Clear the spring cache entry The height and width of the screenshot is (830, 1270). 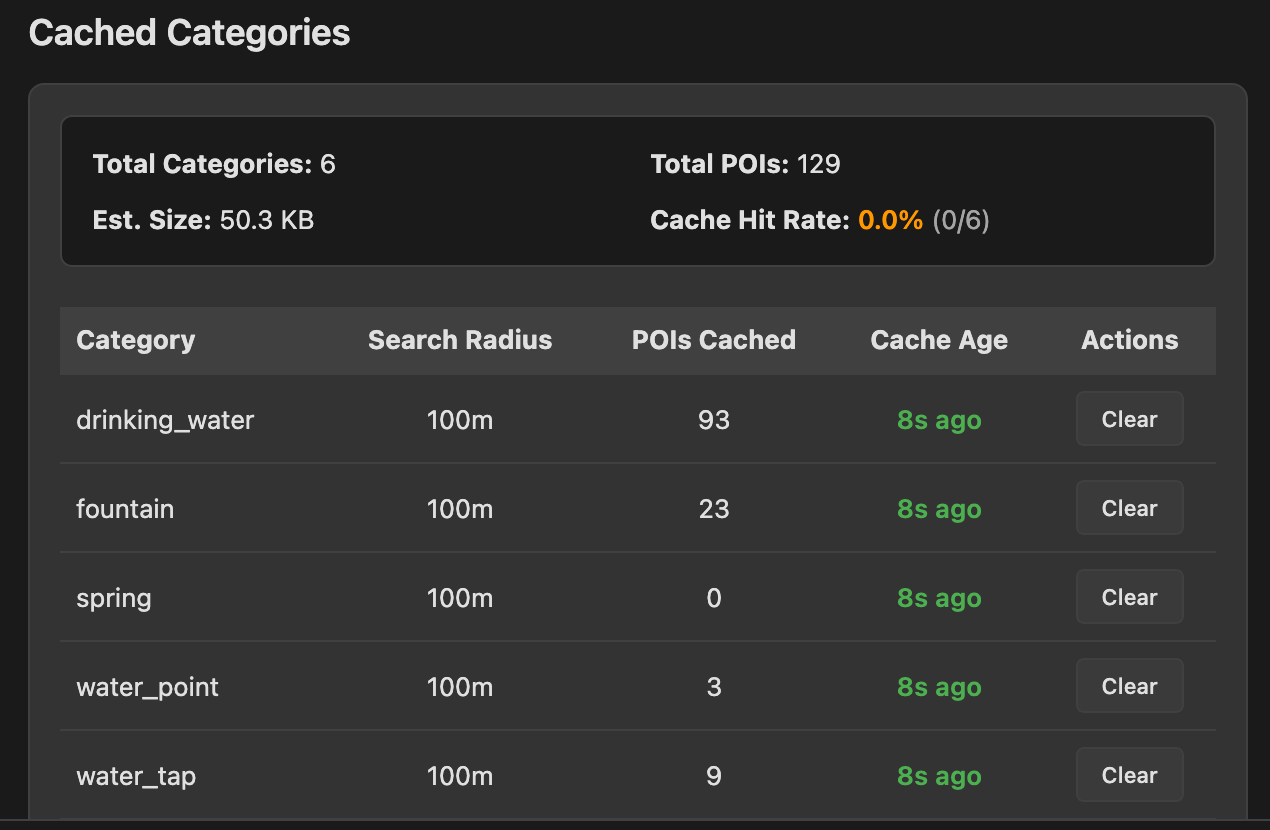pos(1129,597)
